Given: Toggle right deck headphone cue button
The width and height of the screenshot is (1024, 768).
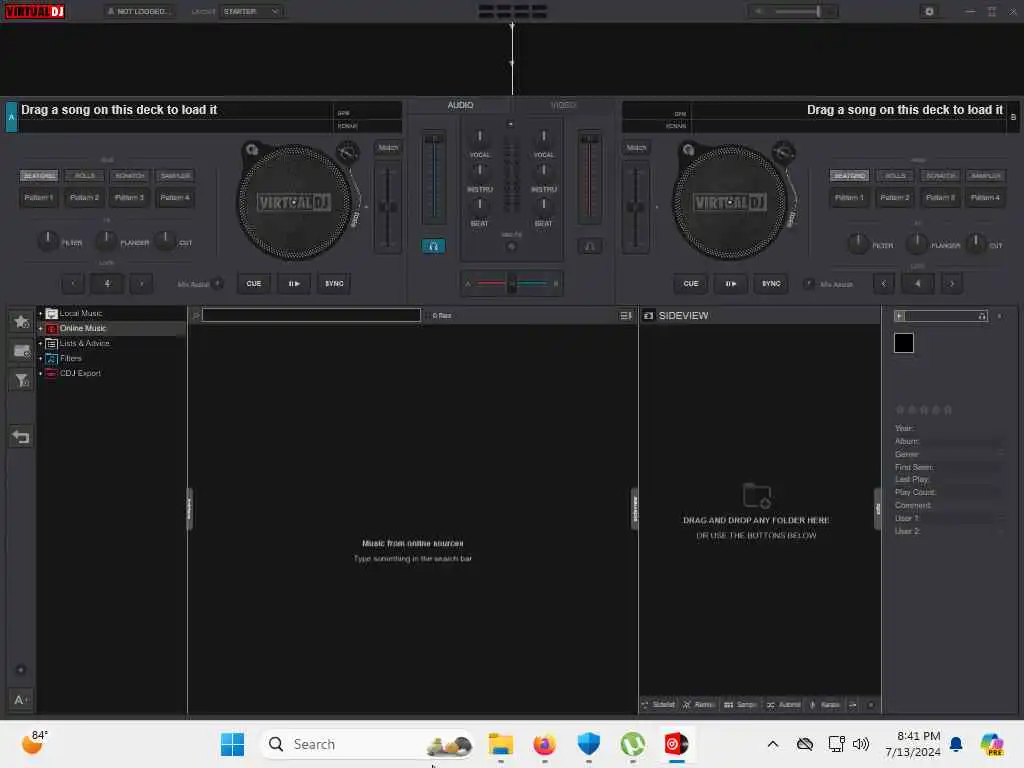Looking at the screenshot, I should (x=590, y=246).
